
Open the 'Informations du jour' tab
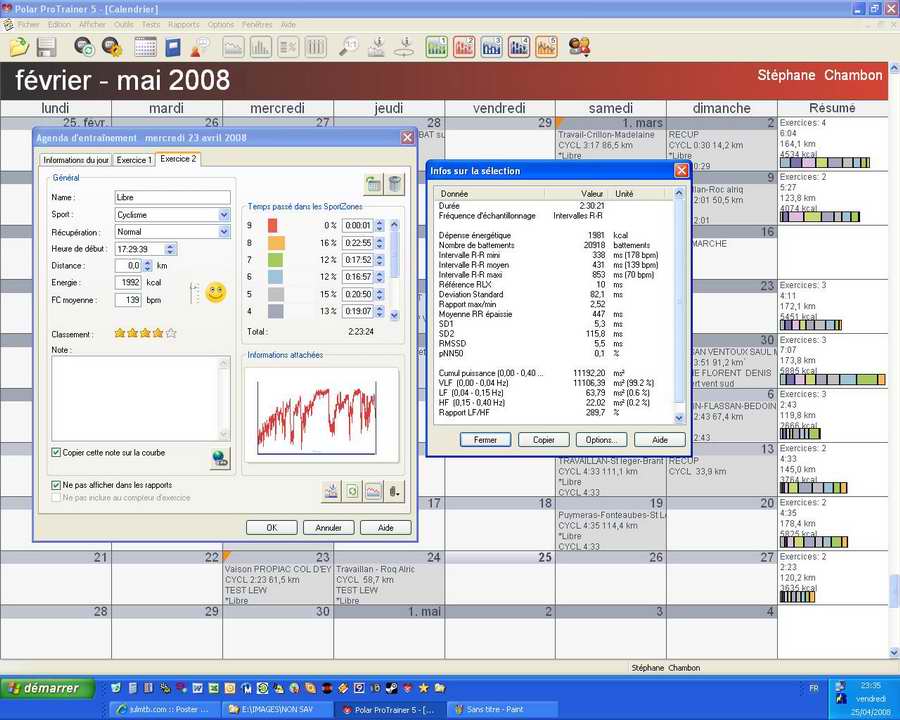pos(76,160)
